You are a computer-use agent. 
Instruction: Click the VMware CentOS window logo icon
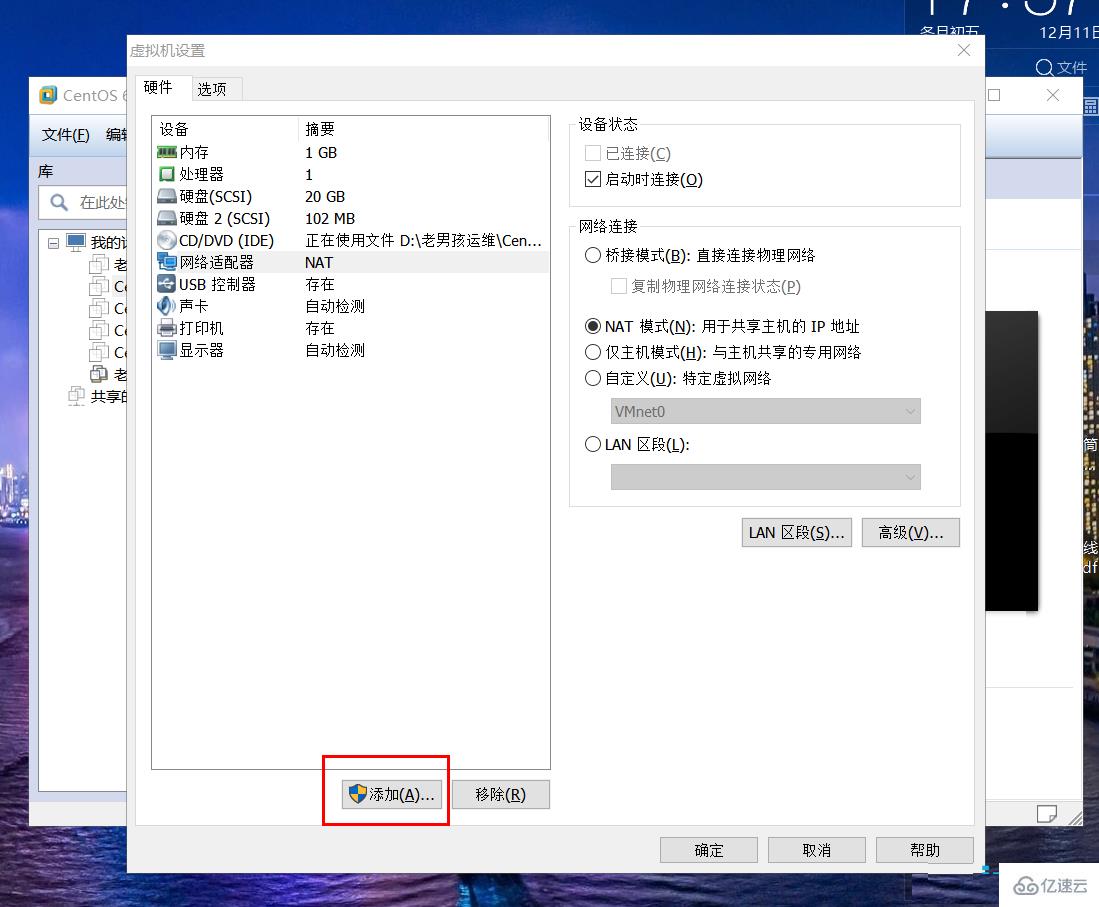pos(48,95)
